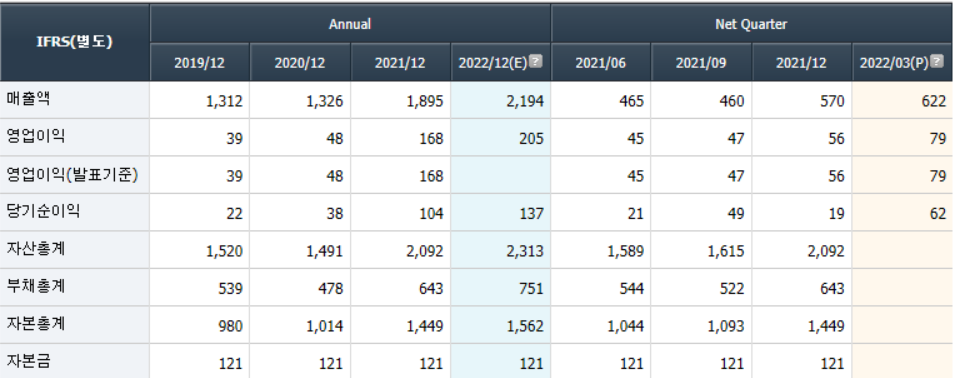Click the 당기순이익 estimate value 137
The height and width of the screenshot is (378, 953).
coord(532,213)
